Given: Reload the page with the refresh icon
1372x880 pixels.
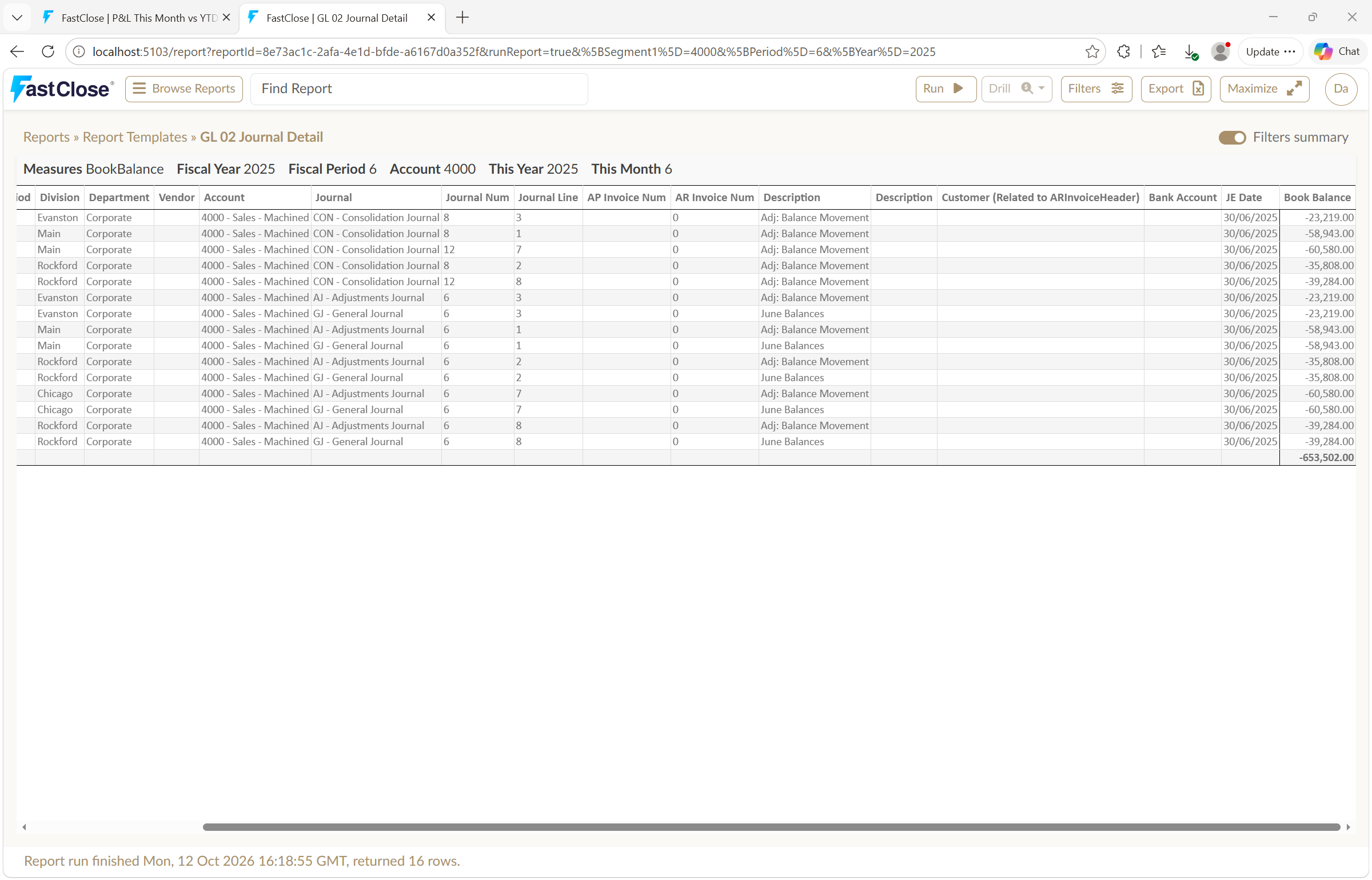Looking at the screenshot, I should click(x=48, y=51).
